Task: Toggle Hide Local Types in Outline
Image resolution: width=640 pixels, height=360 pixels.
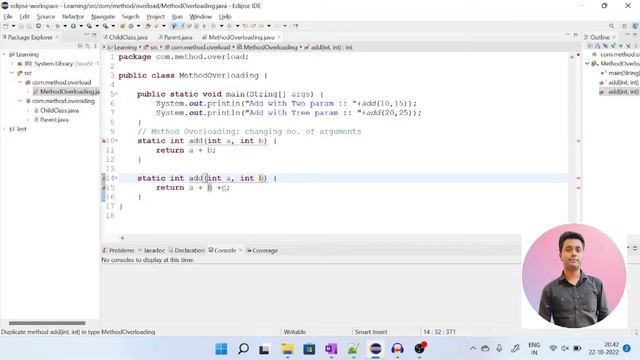Action: pyautogui.click(x=628, y=46)
